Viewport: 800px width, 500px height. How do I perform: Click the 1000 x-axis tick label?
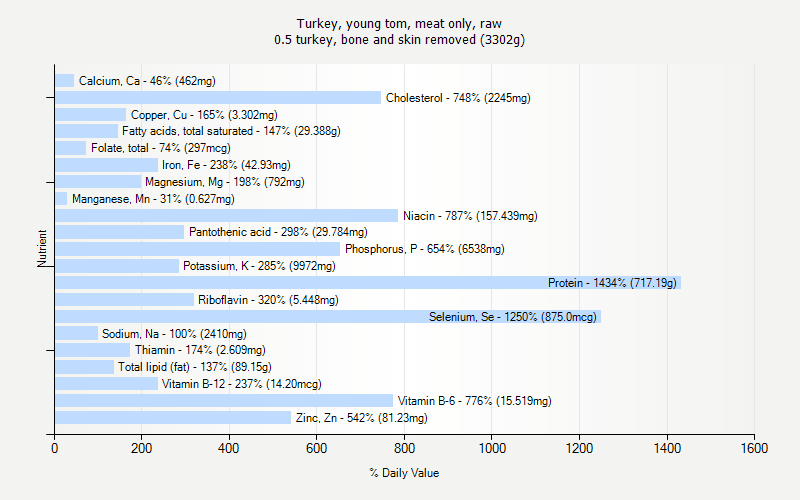click(492, 450)
